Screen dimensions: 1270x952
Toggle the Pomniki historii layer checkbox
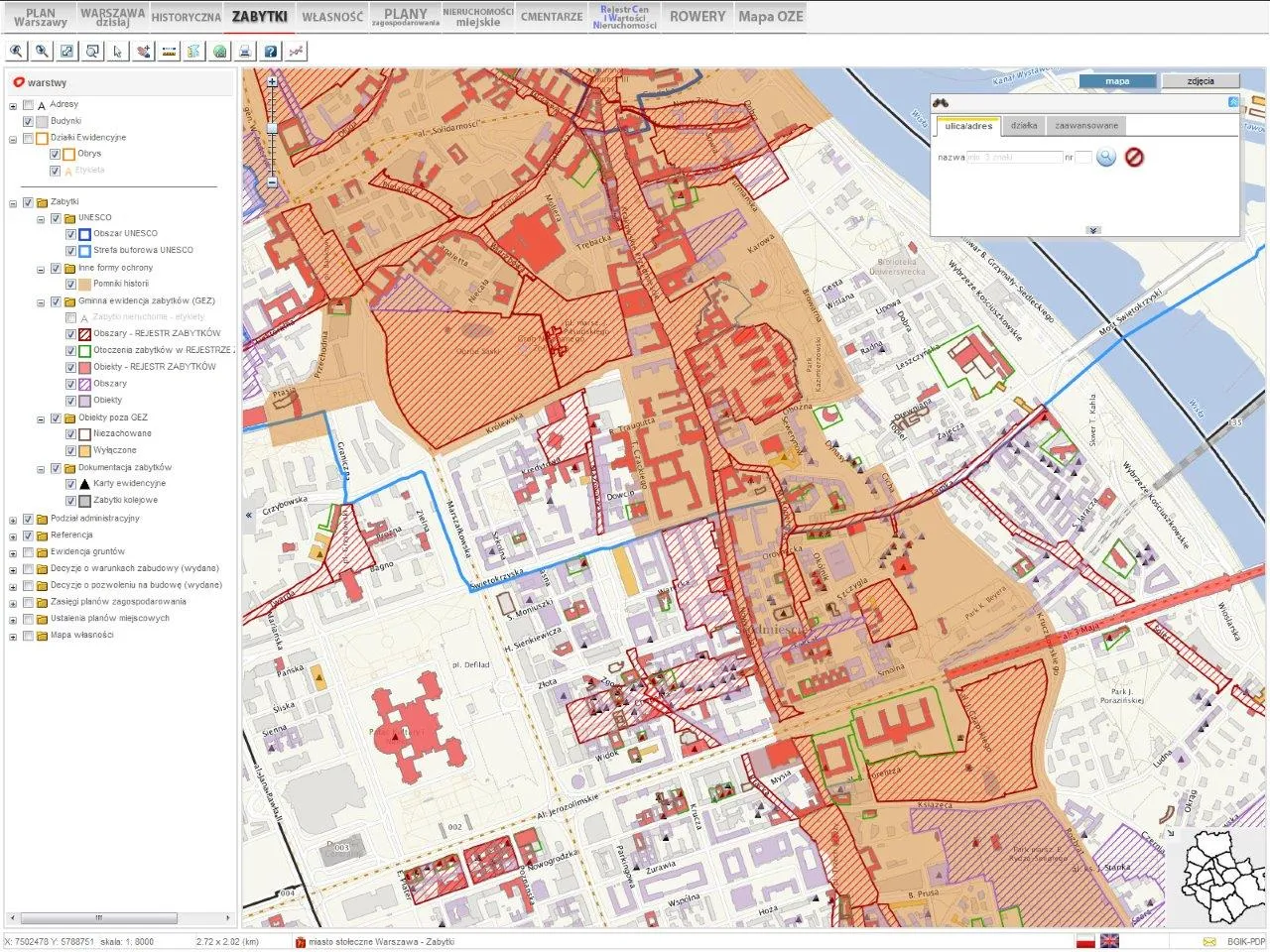(70, 285)
